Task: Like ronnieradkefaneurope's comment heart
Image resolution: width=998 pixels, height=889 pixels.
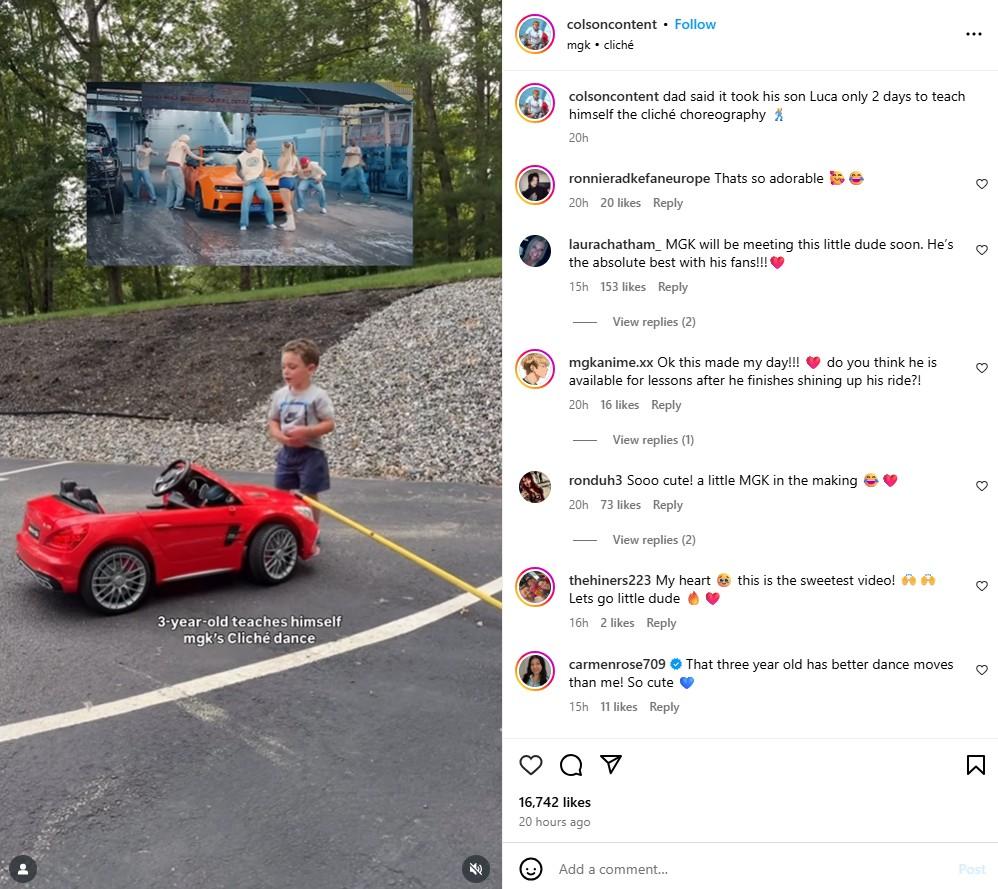Action: (981, 184)
